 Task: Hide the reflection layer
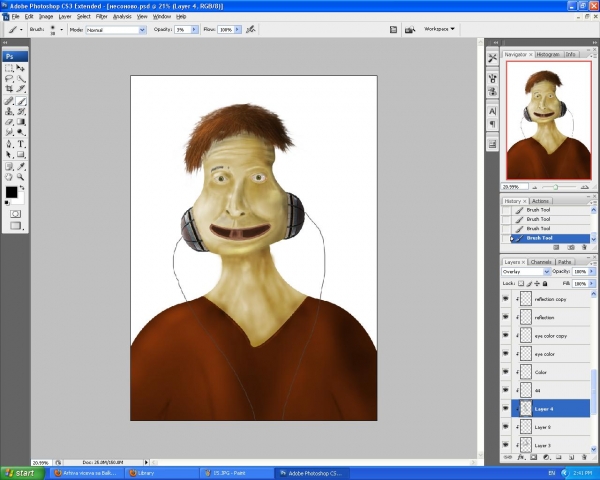pos(506,317)
